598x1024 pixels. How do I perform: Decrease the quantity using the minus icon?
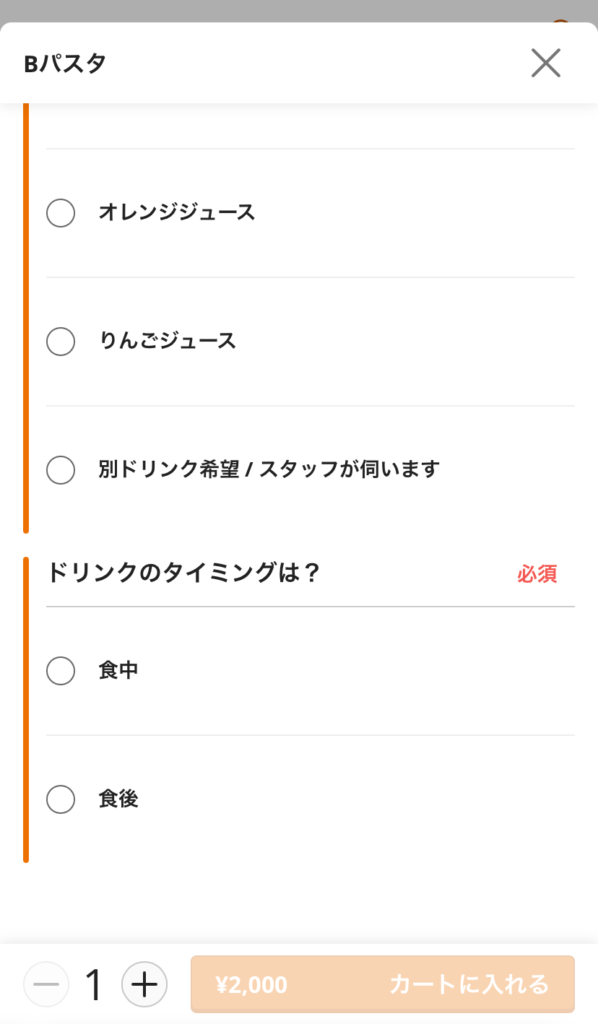pyautogui.click(x=46, y=984)
